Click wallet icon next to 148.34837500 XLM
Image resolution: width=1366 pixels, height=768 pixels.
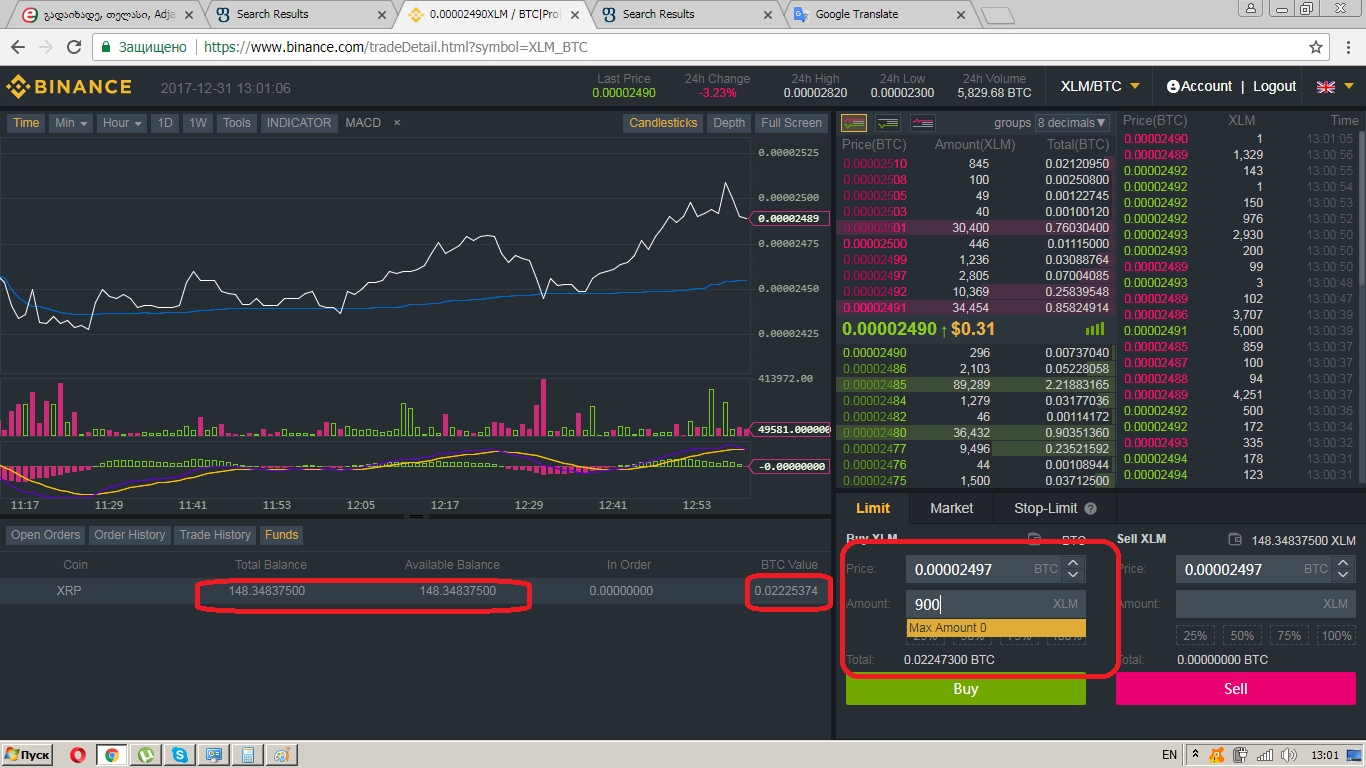point(1235,540)
